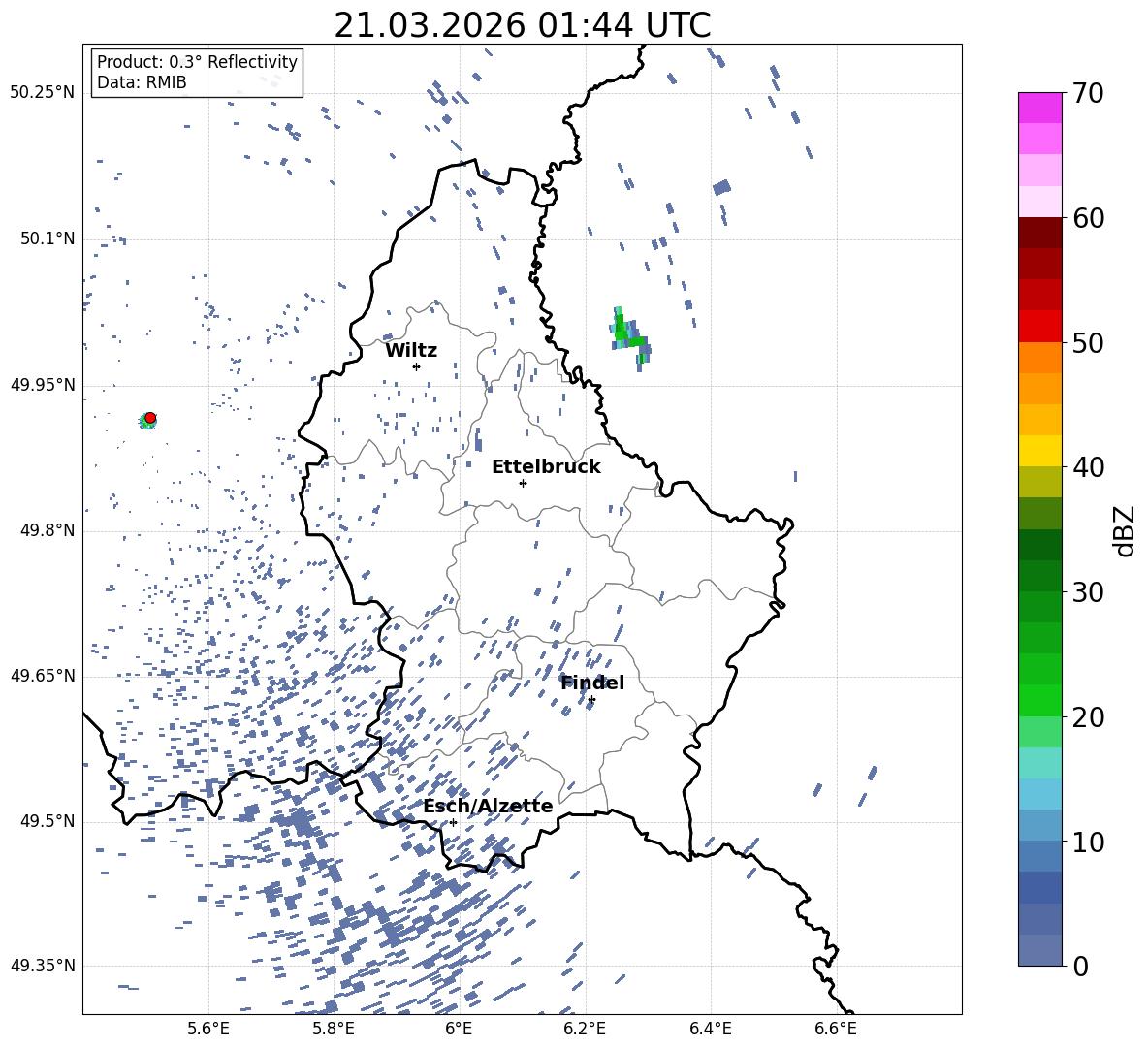1148x1048 pixels.
Task: Select the Findel city label
Action: tap(592, 683)
